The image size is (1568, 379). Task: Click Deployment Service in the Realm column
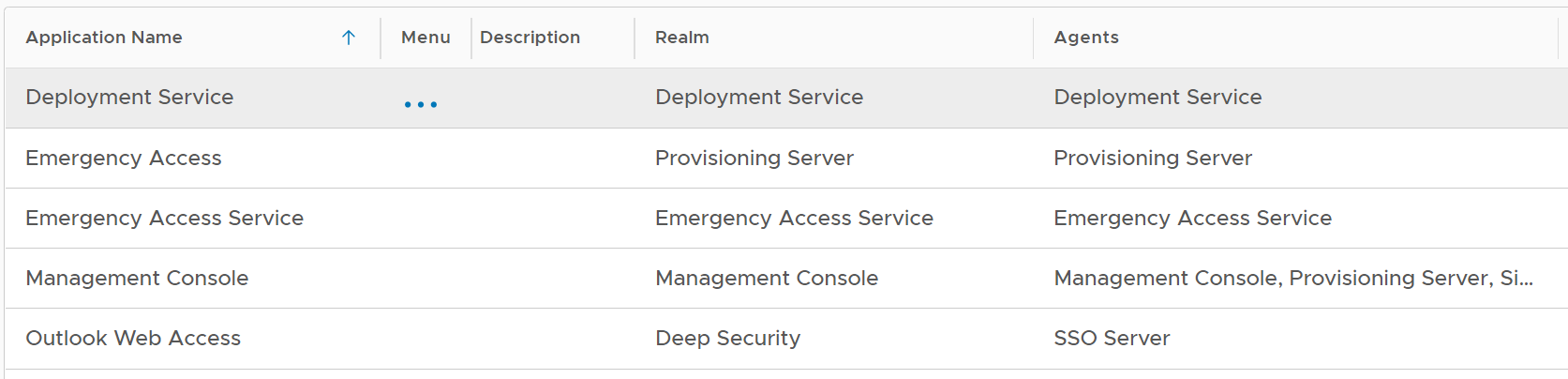[758, 98]
